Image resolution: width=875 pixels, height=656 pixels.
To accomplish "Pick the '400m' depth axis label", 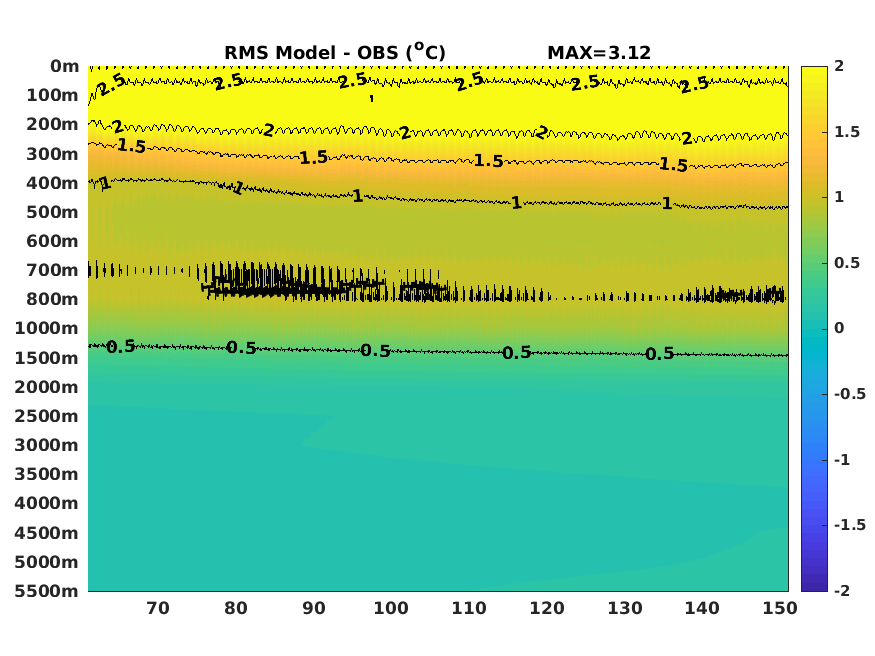I will tap(52, 183).
